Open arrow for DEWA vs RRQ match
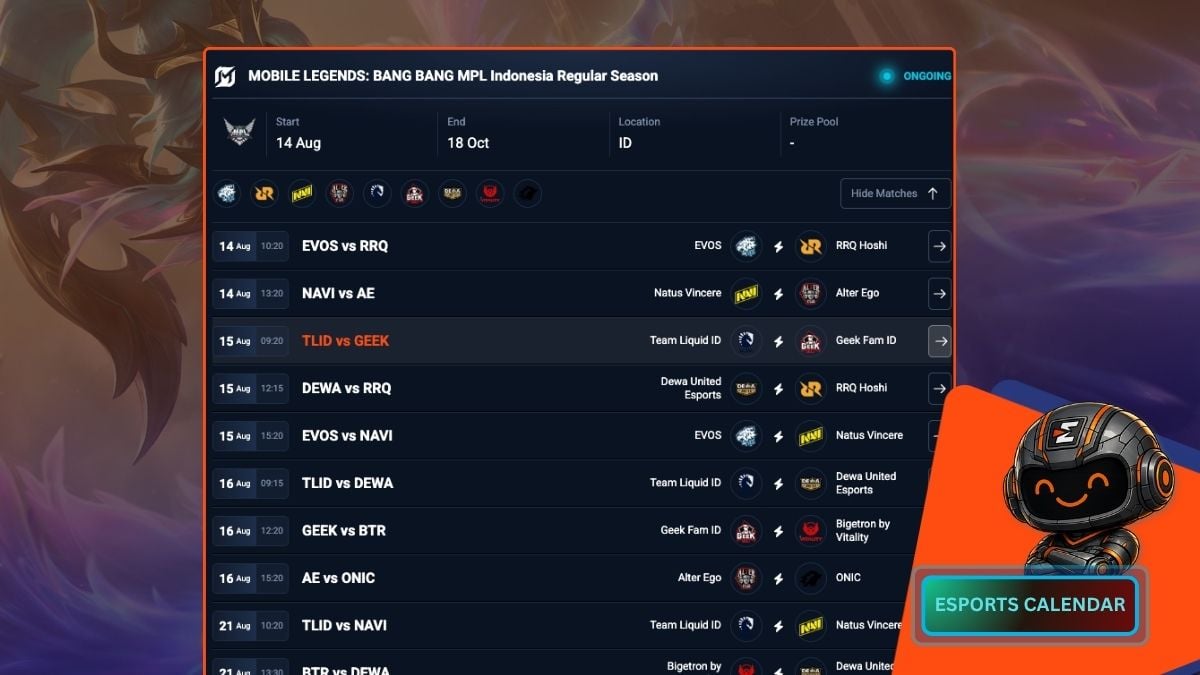This screenshot has height=675, width=1200. pyautogui.click(x=939, y=388)
